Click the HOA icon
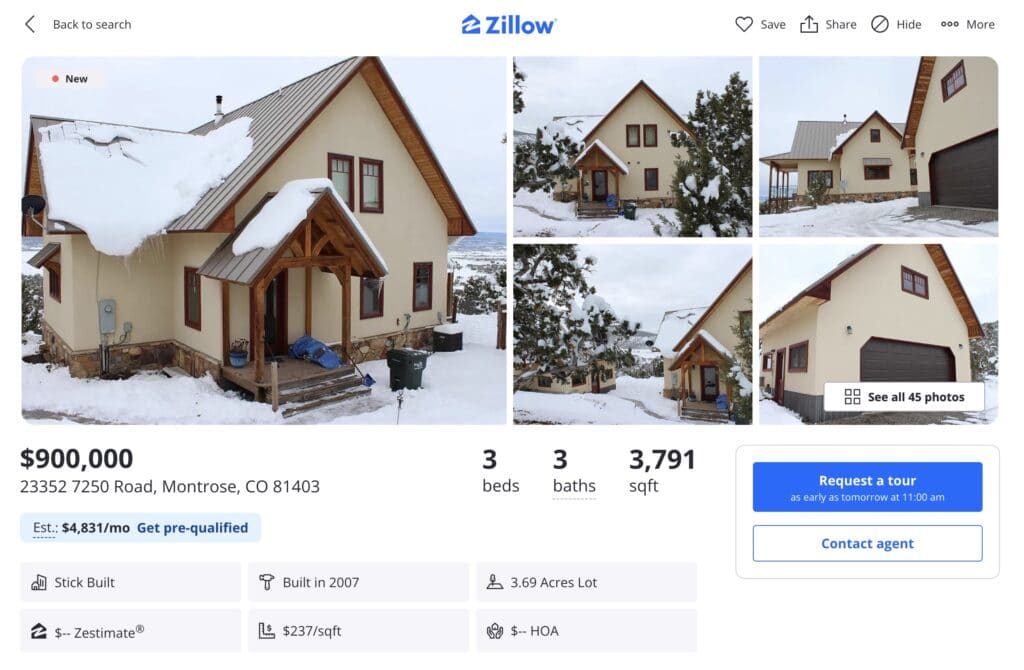 [495, 631]
